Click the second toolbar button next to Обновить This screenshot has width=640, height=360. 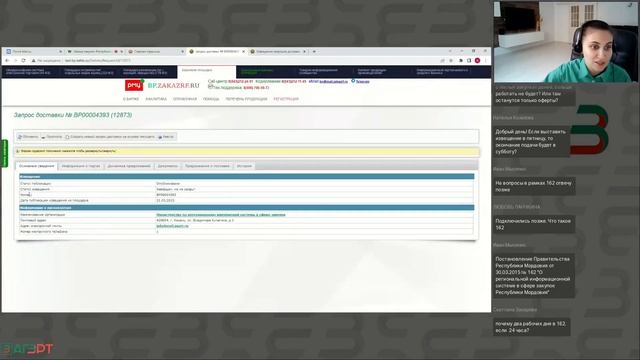pyautogui.click(x=52, y=137)
